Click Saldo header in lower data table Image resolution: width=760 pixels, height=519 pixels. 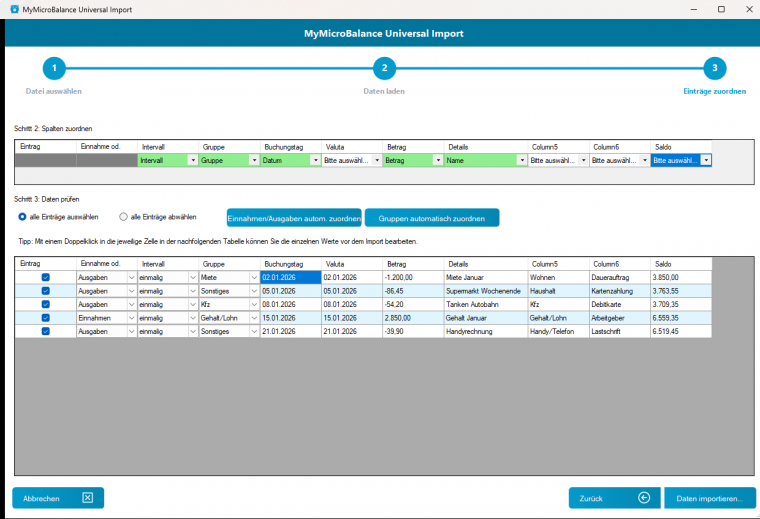tap(681, 264)
